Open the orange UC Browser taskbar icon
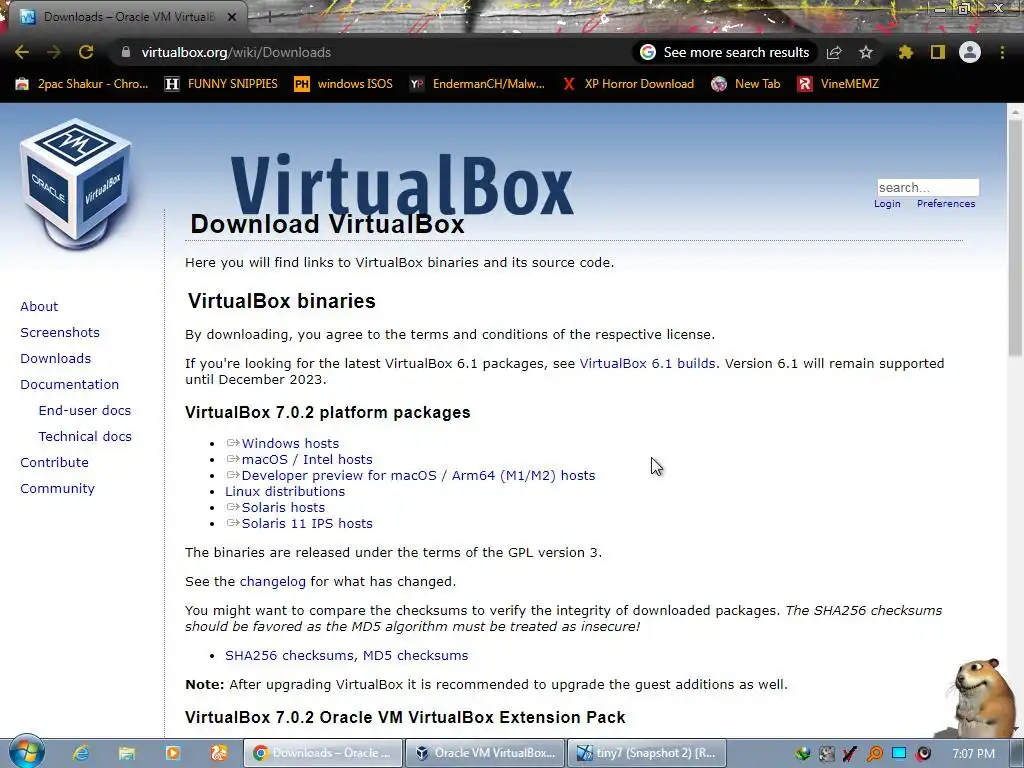The width and height of the screenshot is (1024, 768). click(x=219, y=753)
